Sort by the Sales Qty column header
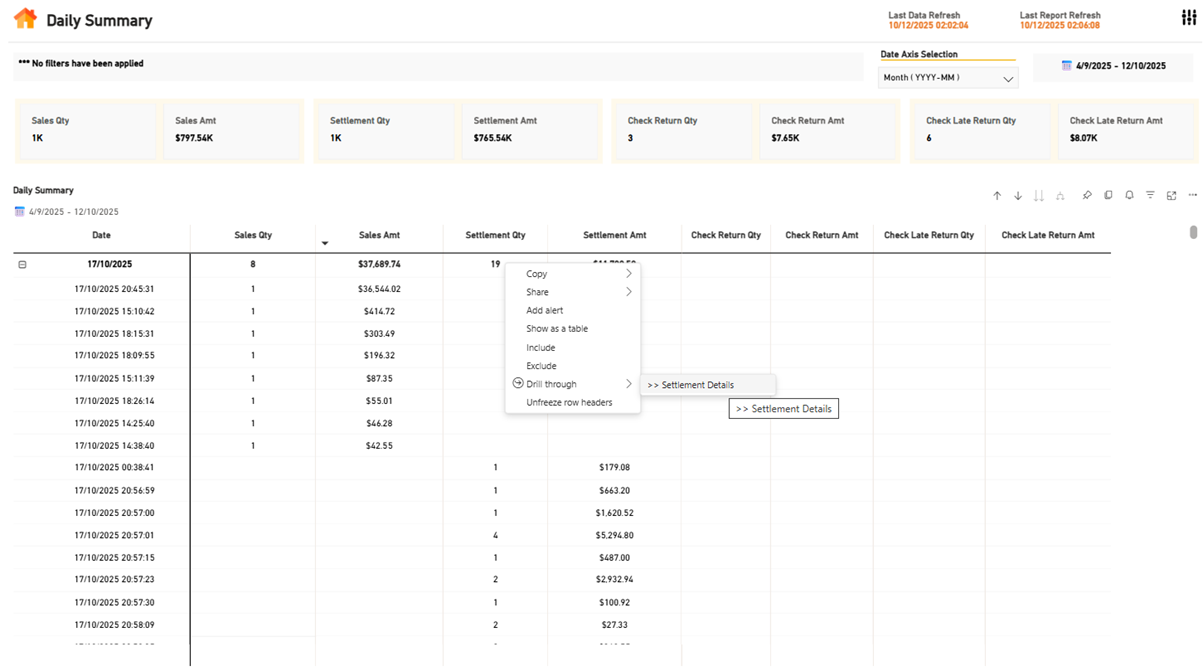1203x671 pixels. [x=252, y=236]
